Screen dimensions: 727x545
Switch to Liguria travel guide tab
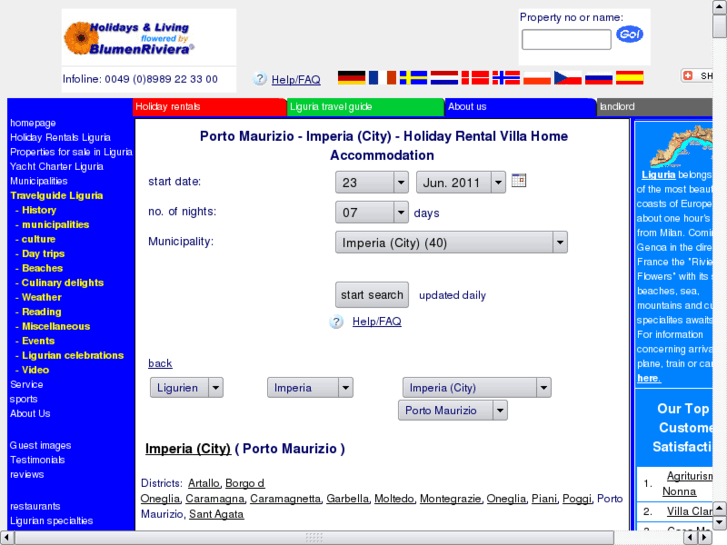[x=365, y=107]
